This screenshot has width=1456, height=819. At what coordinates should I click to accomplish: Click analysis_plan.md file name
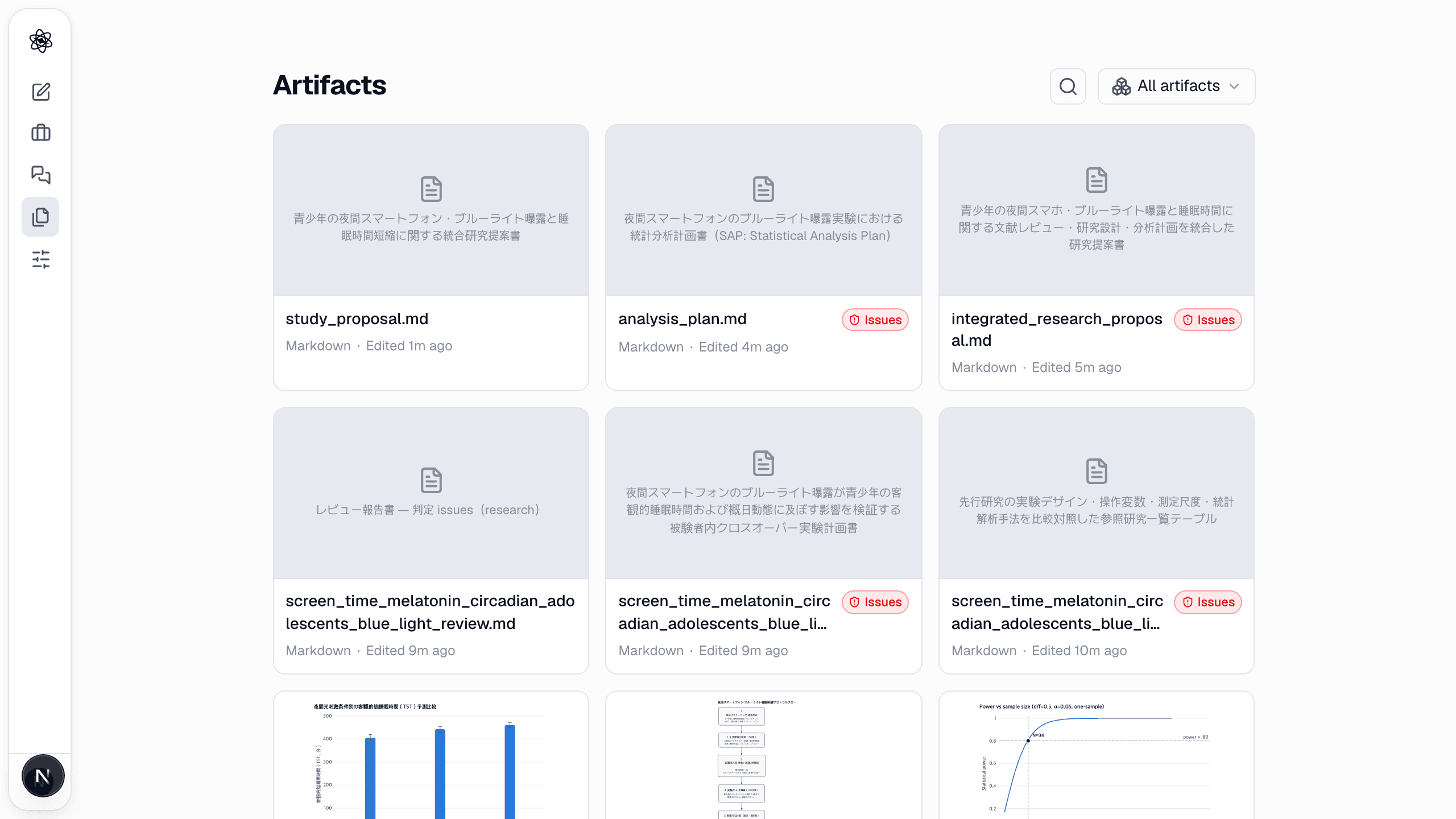click(682, 318)
